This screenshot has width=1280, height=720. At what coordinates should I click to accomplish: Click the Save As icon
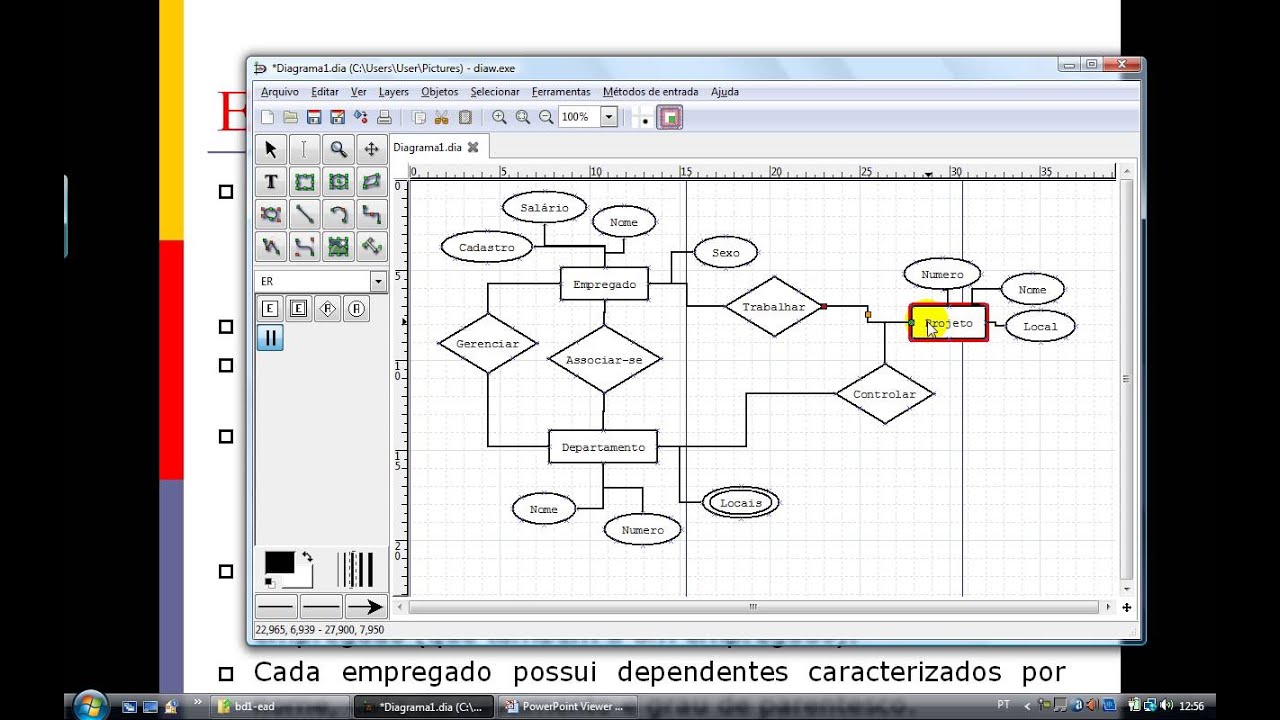click(337, 117)
